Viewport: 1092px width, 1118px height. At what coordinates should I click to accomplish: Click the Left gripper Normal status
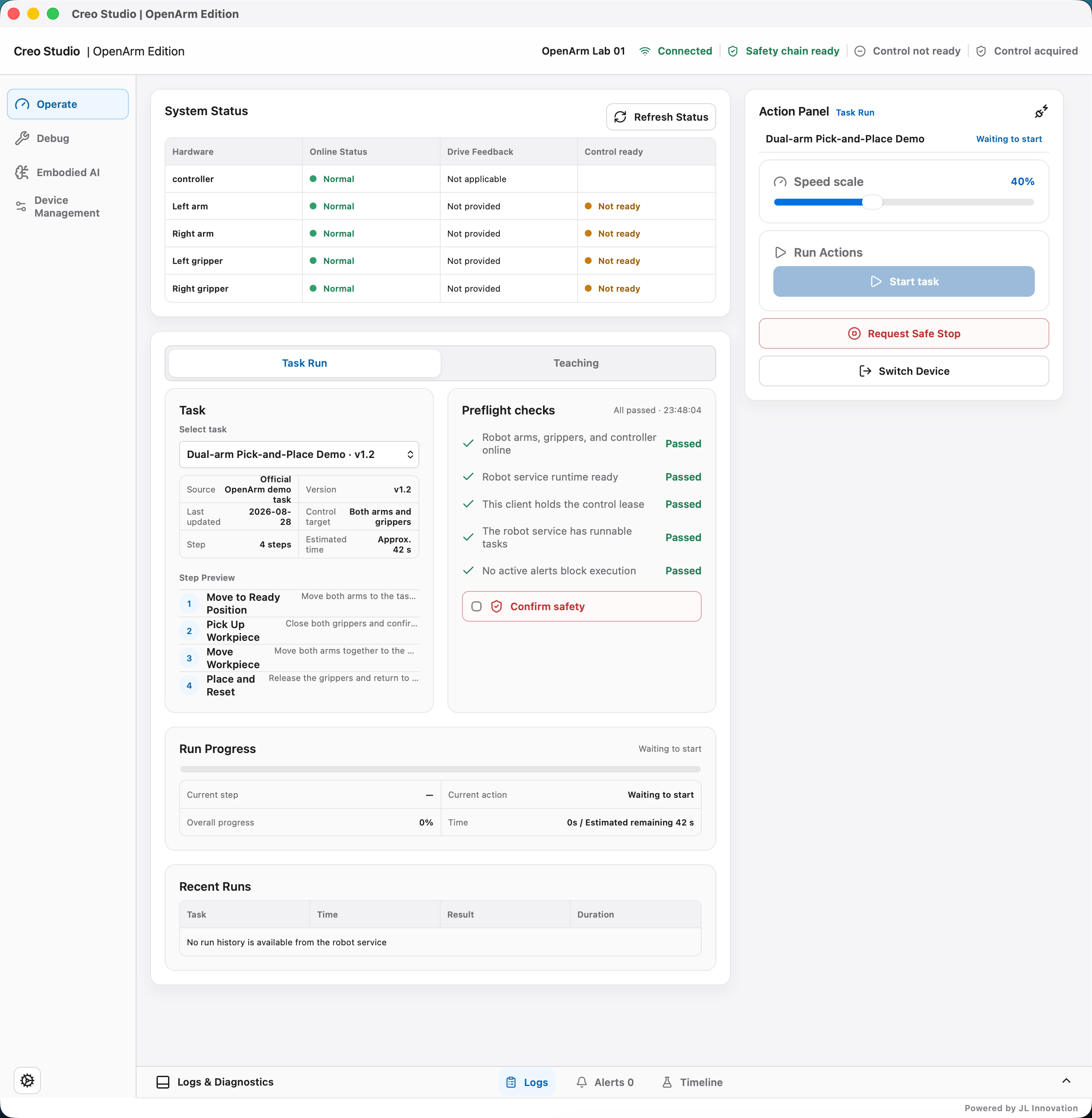(x=332, y=261)
